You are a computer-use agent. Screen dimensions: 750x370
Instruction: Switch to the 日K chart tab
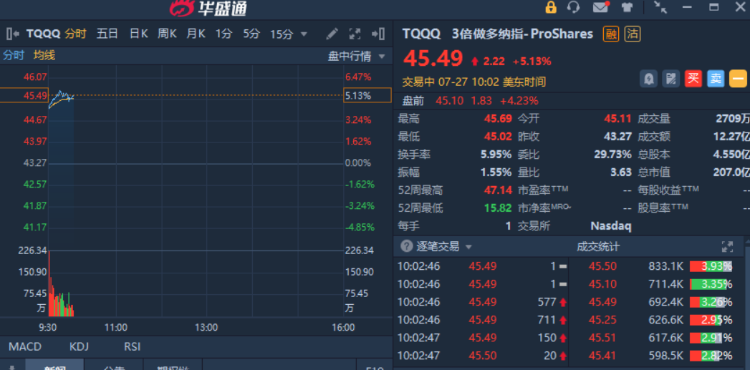[138, 34]
